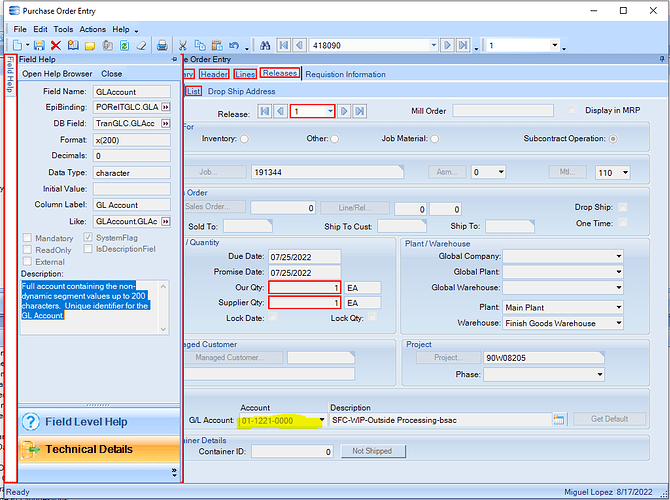Toggle the Lock Date checkbox
Viewport: 670px width, 500px height.
[x=273, y=317]
